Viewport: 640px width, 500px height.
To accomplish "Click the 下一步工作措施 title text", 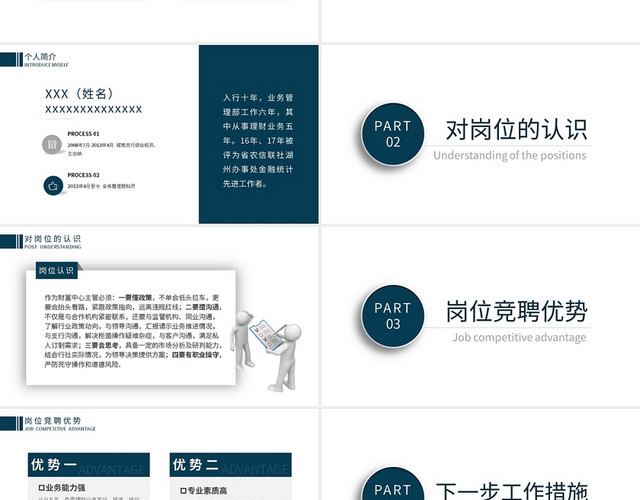I will 512,491.
